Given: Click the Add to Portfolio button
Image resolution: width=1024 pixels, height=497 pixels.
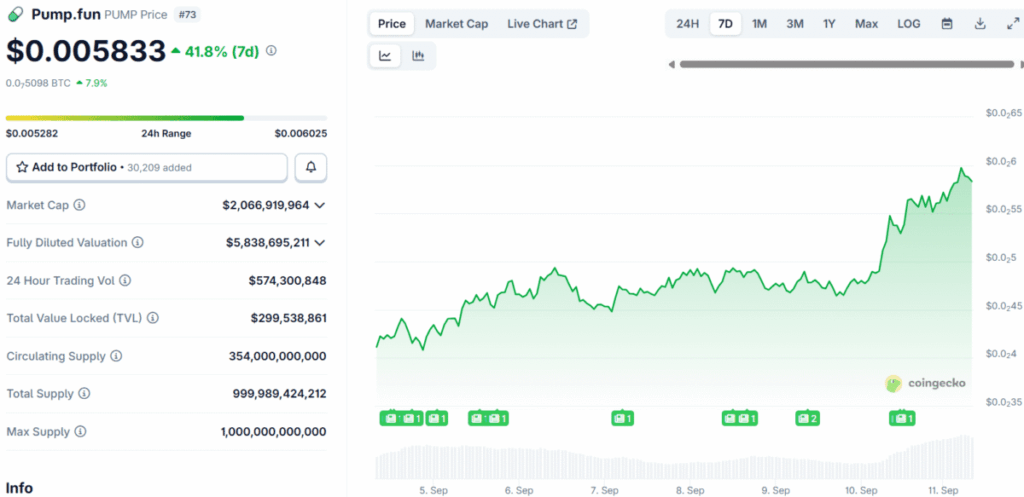Looking at the screenshot, I should 147,167.
